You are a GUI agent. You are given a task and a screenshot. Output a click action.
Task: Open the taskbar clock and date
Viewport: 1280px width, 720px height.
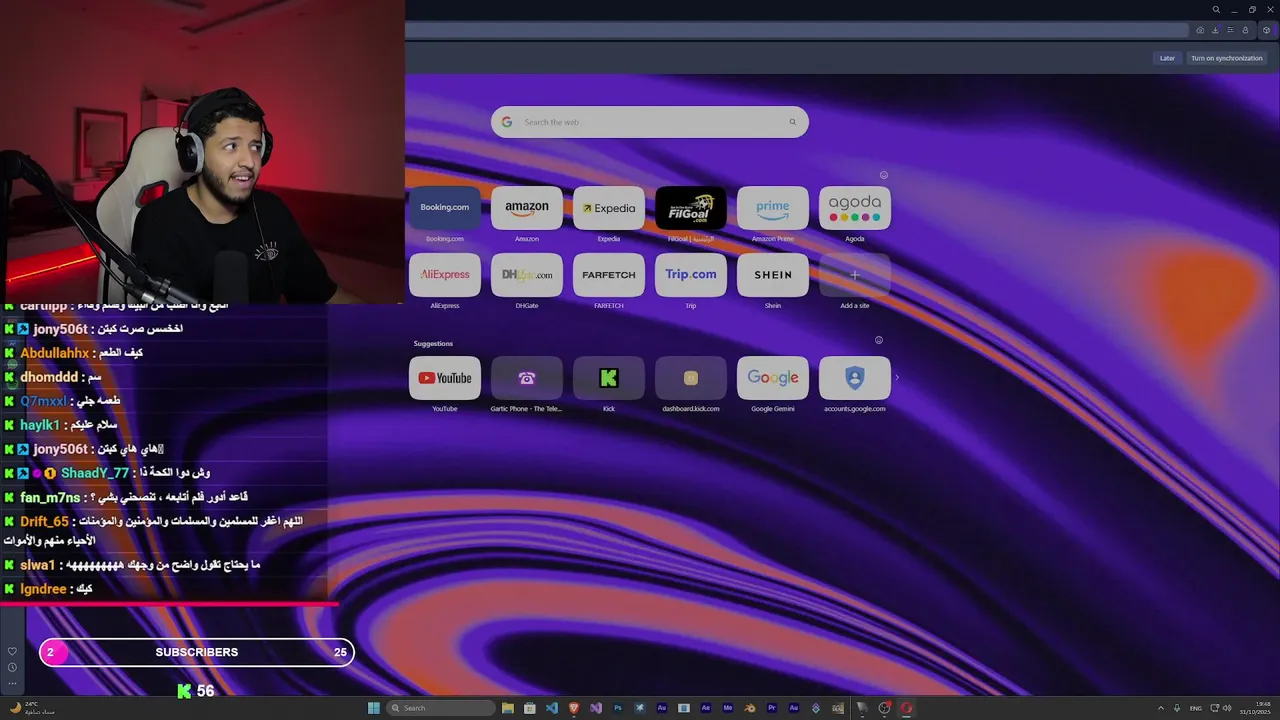tap(1255, 708)
